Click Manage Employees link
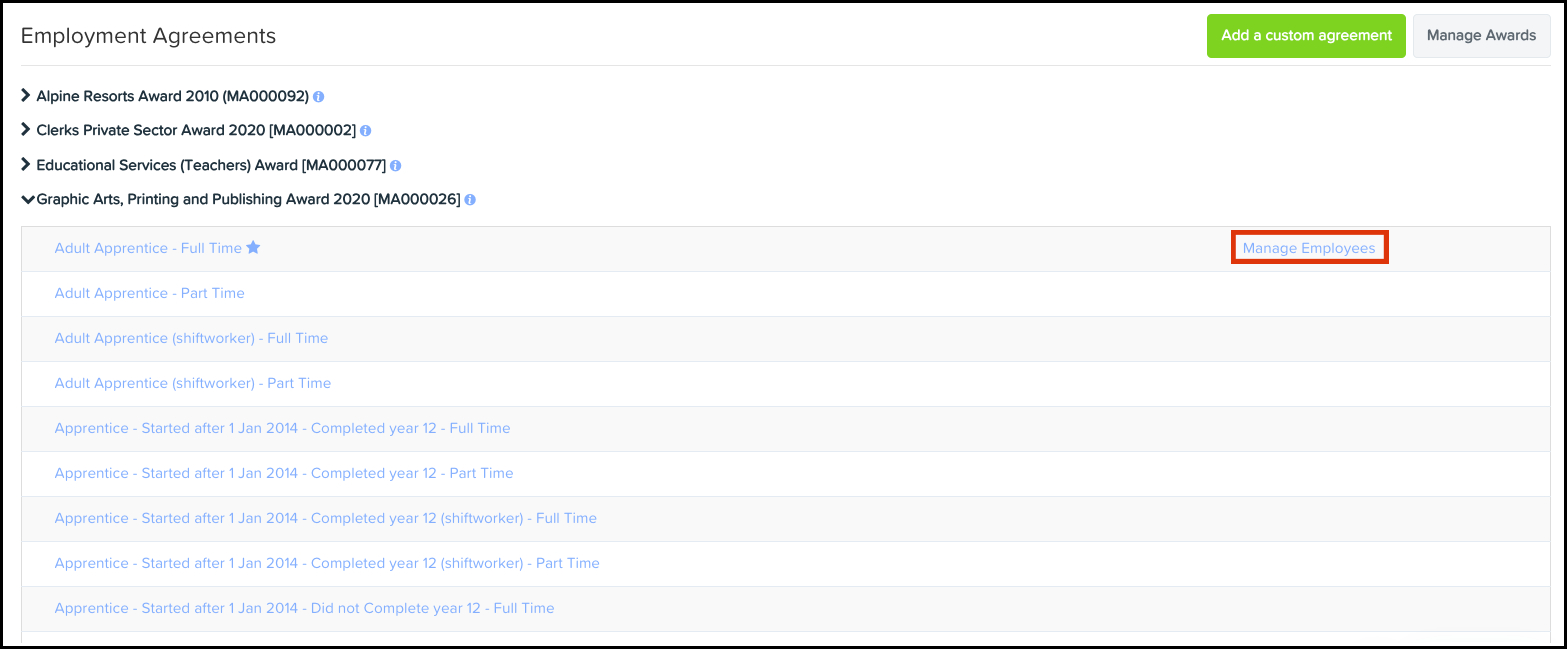The width and height of the screenshot is (1567, 649). point(1309,248)
